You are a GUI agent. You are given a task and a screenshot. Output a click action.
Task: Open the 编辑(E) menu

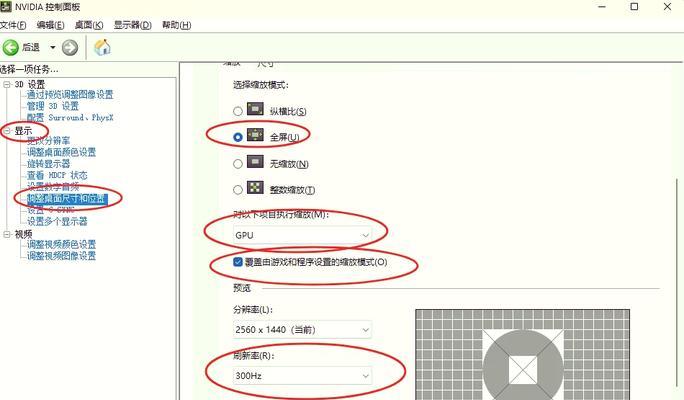point(50,25)
